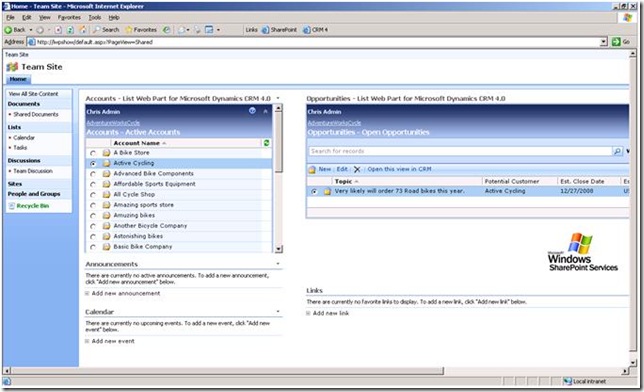Click the search magnifier in the Opportunities web part

click(617, 151)
